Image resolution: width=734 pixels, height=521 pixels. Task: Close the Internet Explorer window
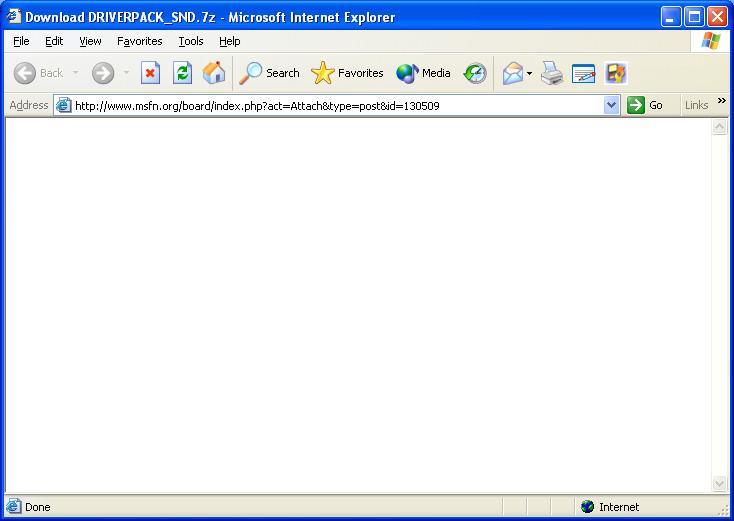click(717, 17)
